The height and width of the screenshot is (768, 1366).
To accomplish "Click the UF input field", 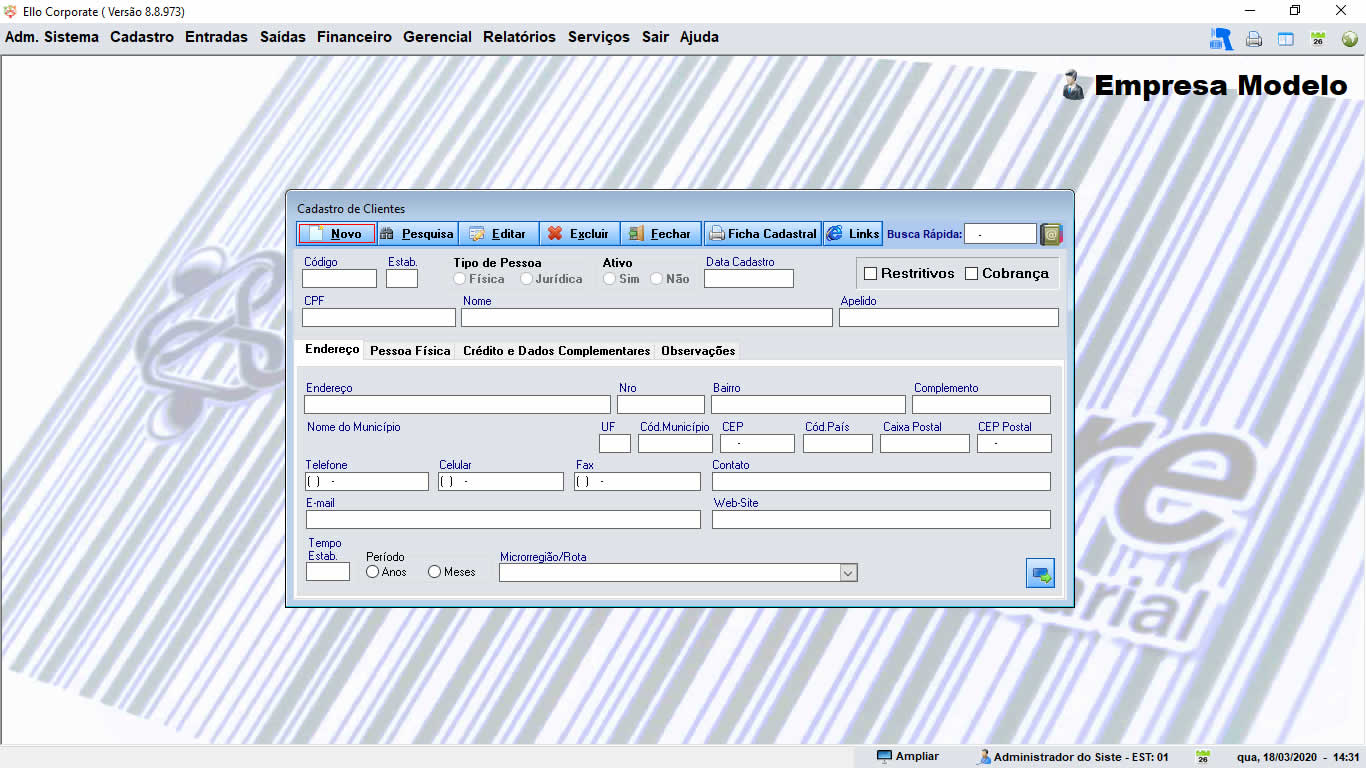I will [615, 443].
